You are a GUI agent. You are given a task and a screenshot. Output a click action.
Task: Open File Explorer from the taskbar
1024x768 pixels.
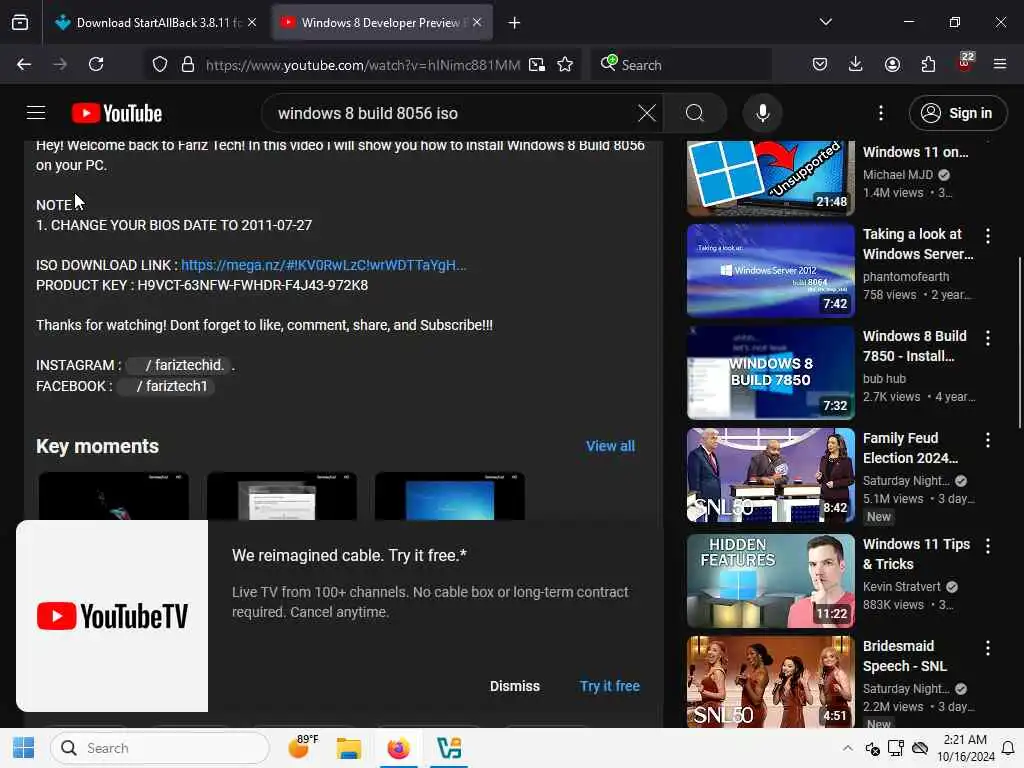point(348,748)
